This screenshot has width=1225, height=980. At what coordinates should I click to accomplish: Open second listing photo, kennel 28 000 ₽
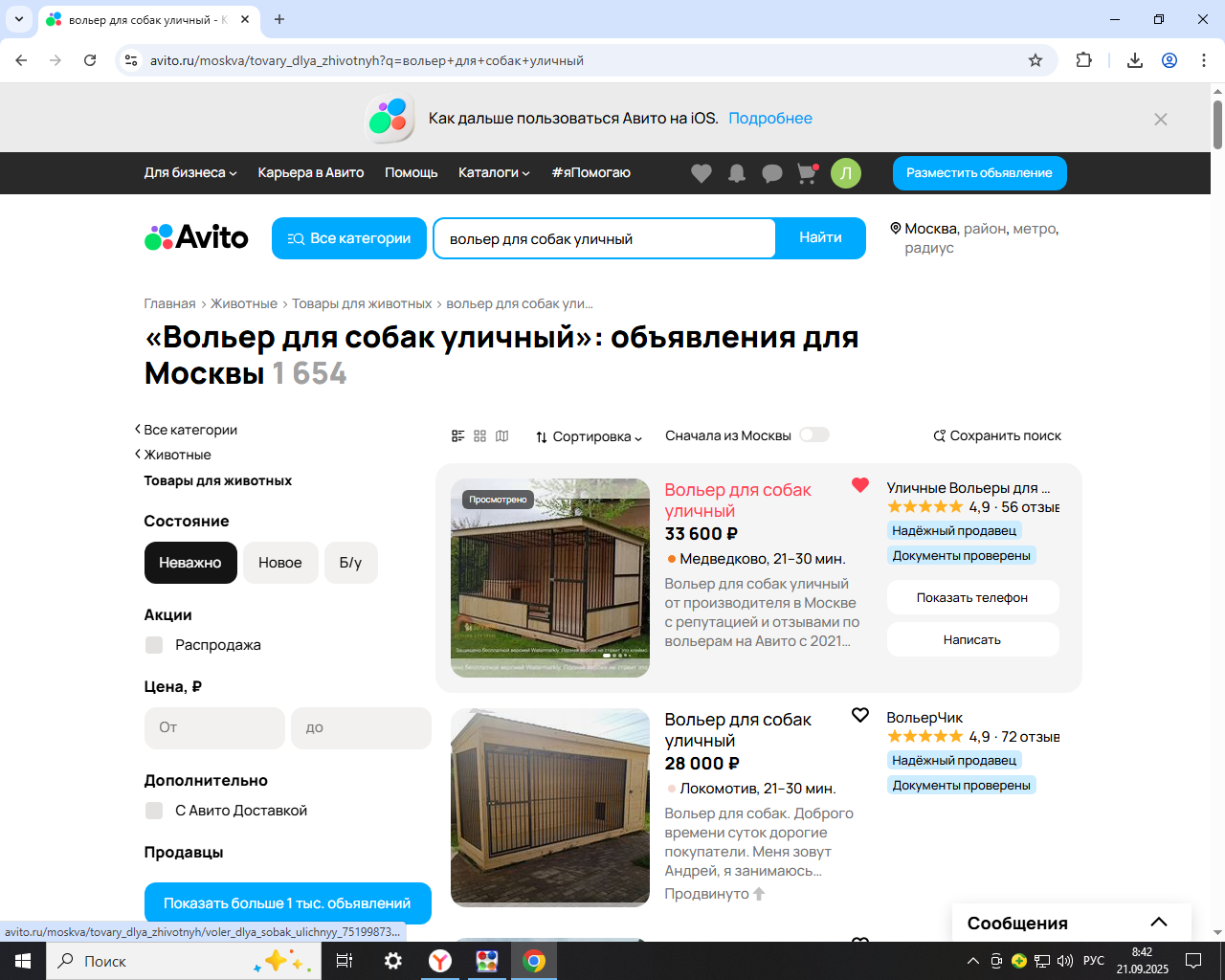(550, 808)
